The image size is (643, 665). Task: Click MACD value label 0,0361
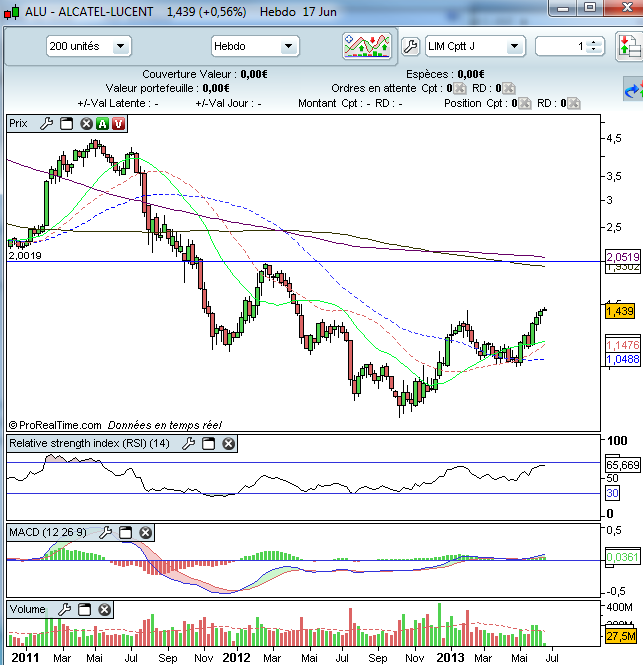(622, 557)
